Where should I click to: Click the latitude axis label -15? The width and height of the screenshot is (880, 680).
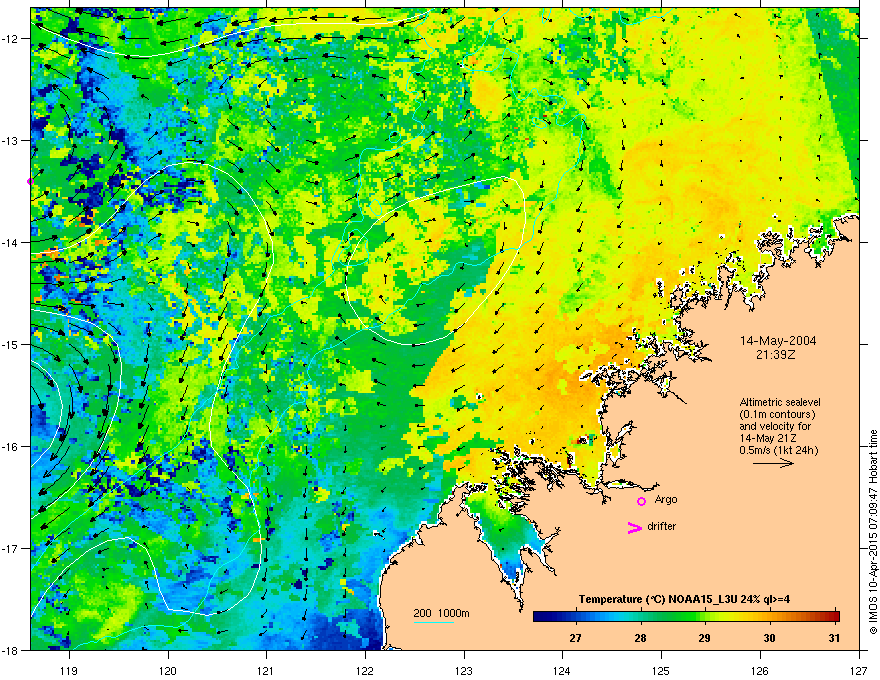click(11, 344)
